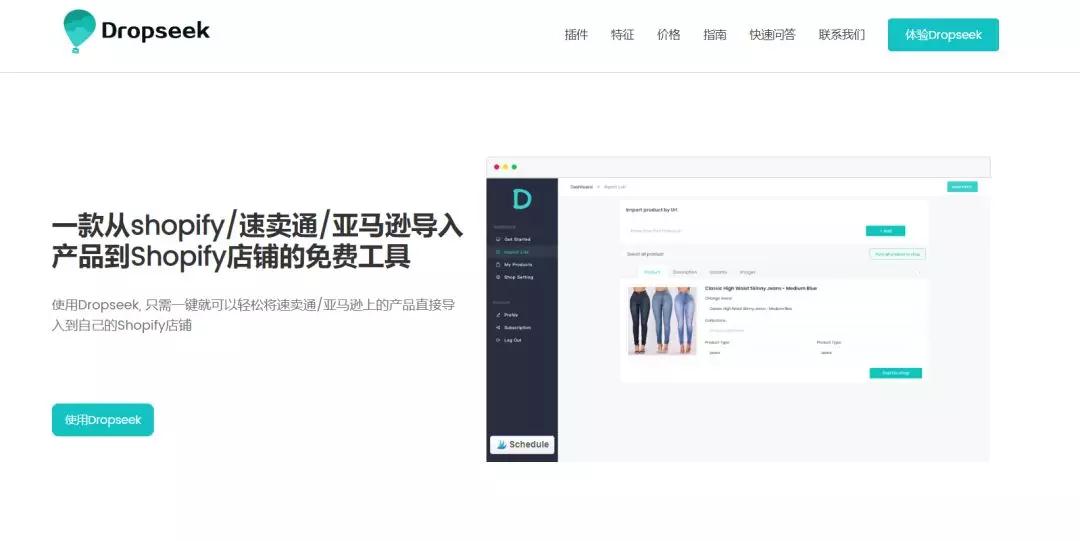Switch to the Product tab
This screenshot has width=1080, height=541.
[652, 272]
